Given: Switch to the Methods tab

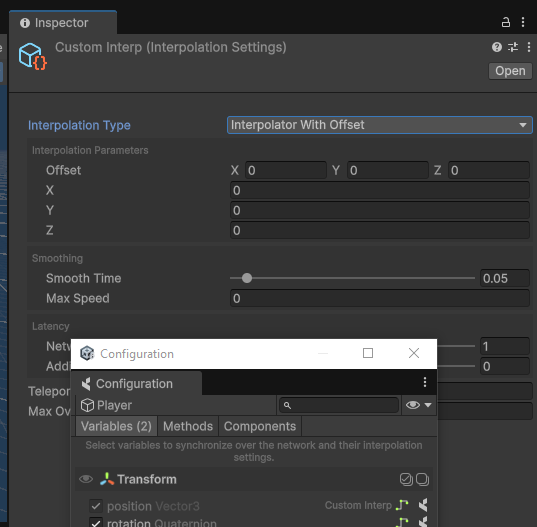Looking at the screenshot, I should point(188,426).
